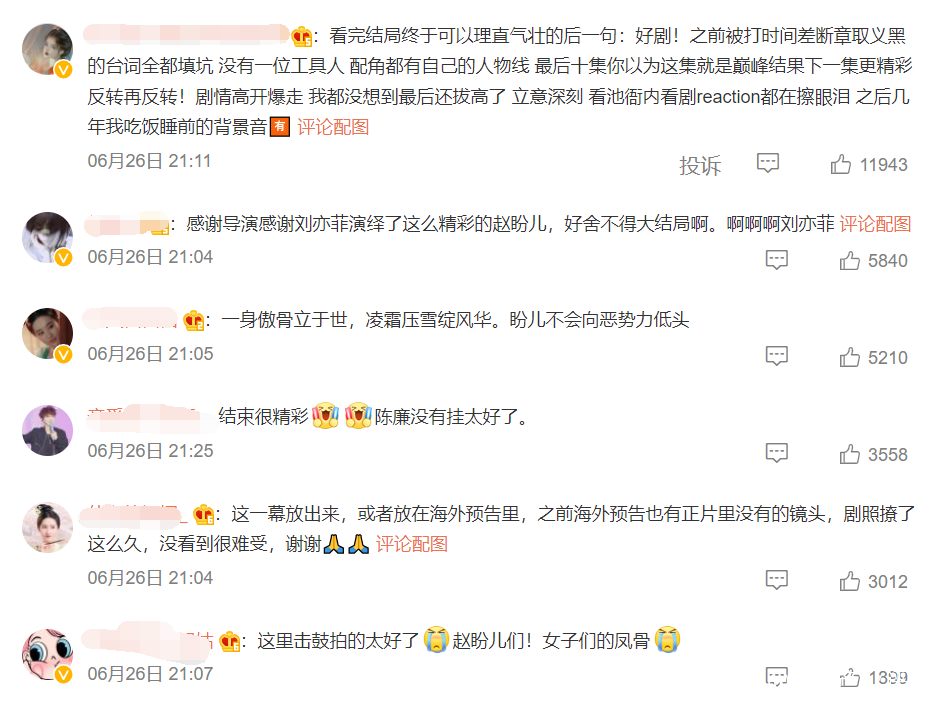944x707 pixels.
Task: View 评论配图 in the 刘亦菲 comment
Action: tap(875, 224)
